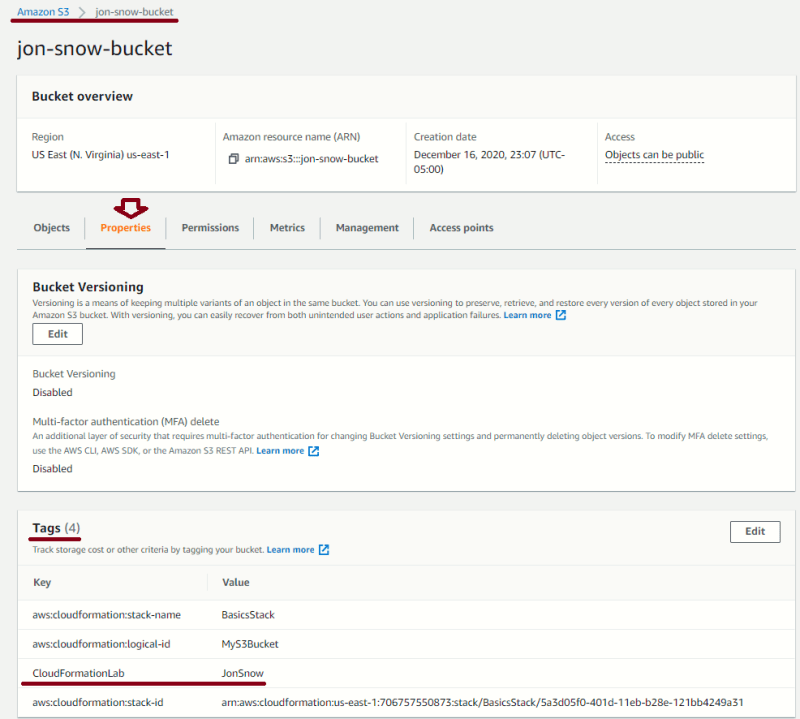Select jon-snow-bucket in the breadcrumb
Viewport: 800px width, 719px height.
134,12
